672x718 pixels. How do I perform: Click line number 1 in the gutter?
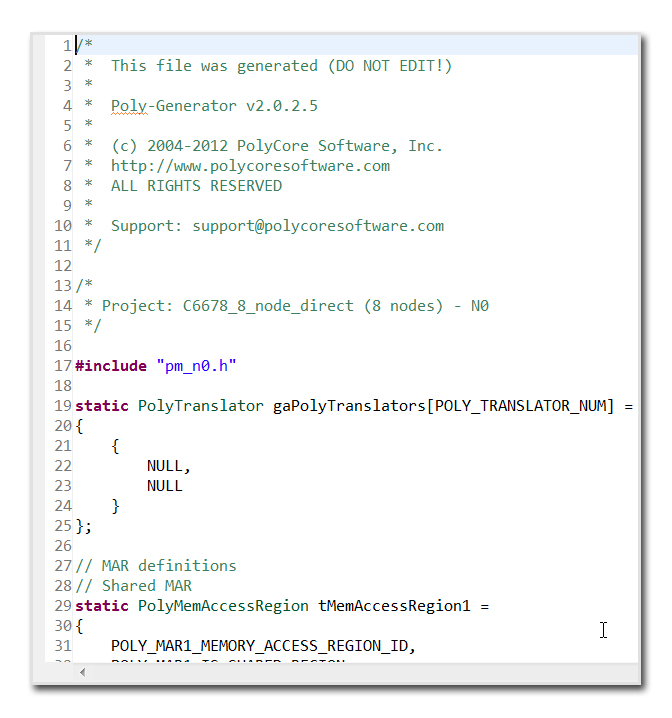coord(66,46)
